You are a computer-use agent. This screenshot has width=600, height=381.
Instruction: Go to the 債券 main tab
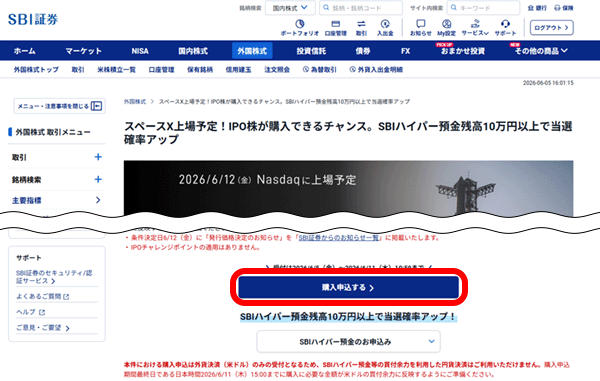(362, 51)
